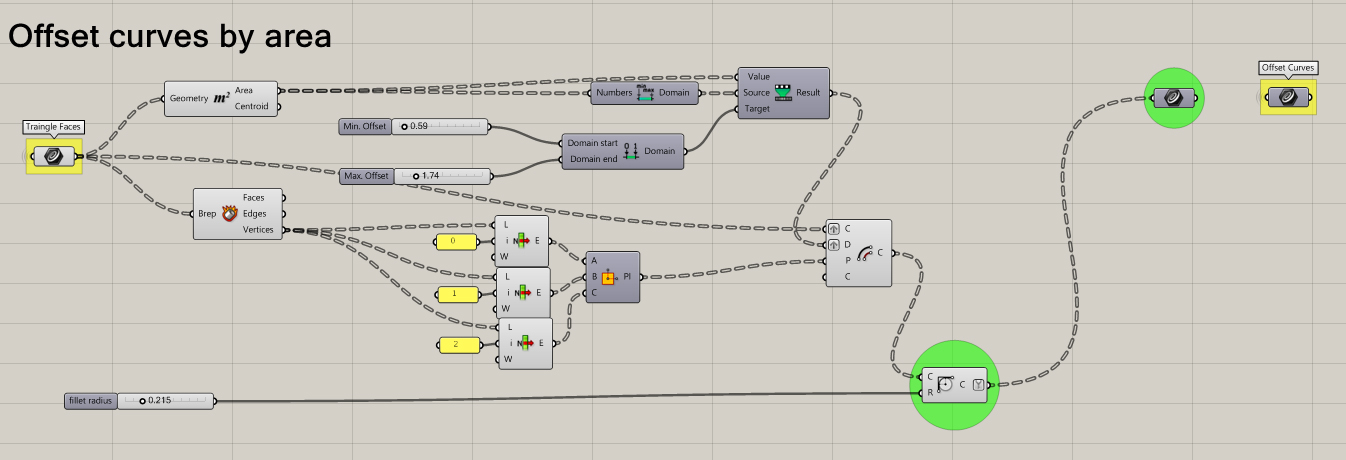Click the Area component m² icon
Screen dimensions: 1346x460
[x=222, y=98]
